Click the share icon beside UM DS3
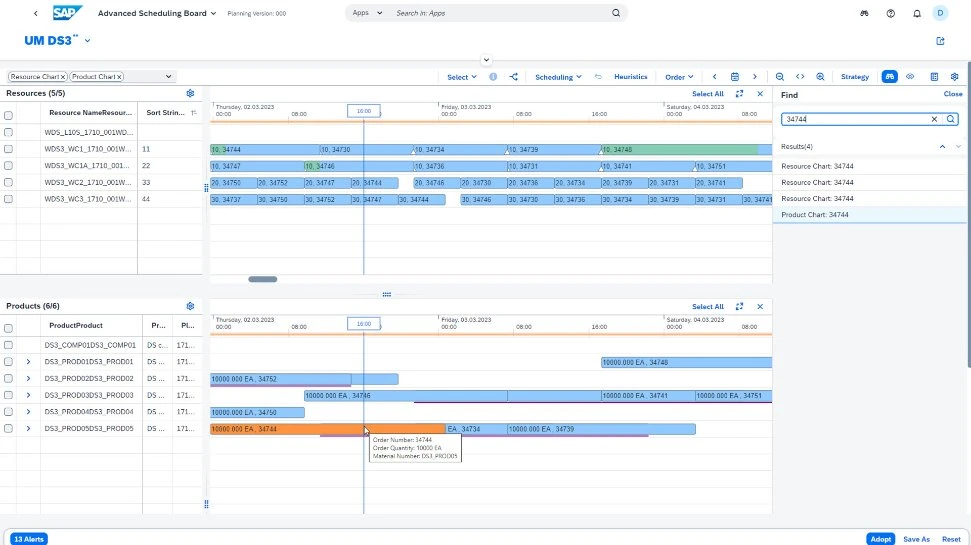 point(940,41)
